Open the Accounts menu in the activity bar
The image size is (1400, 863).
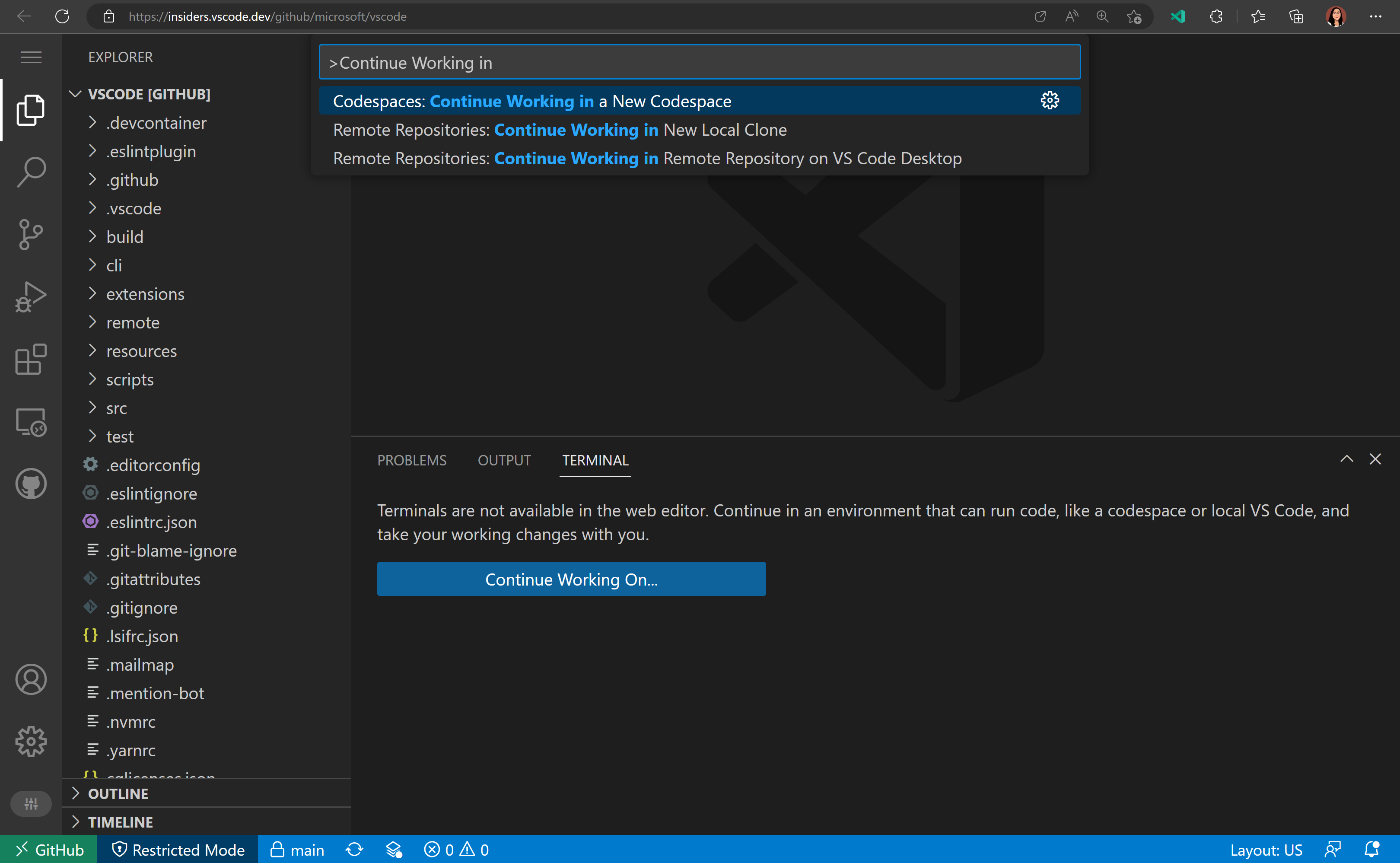31,679
